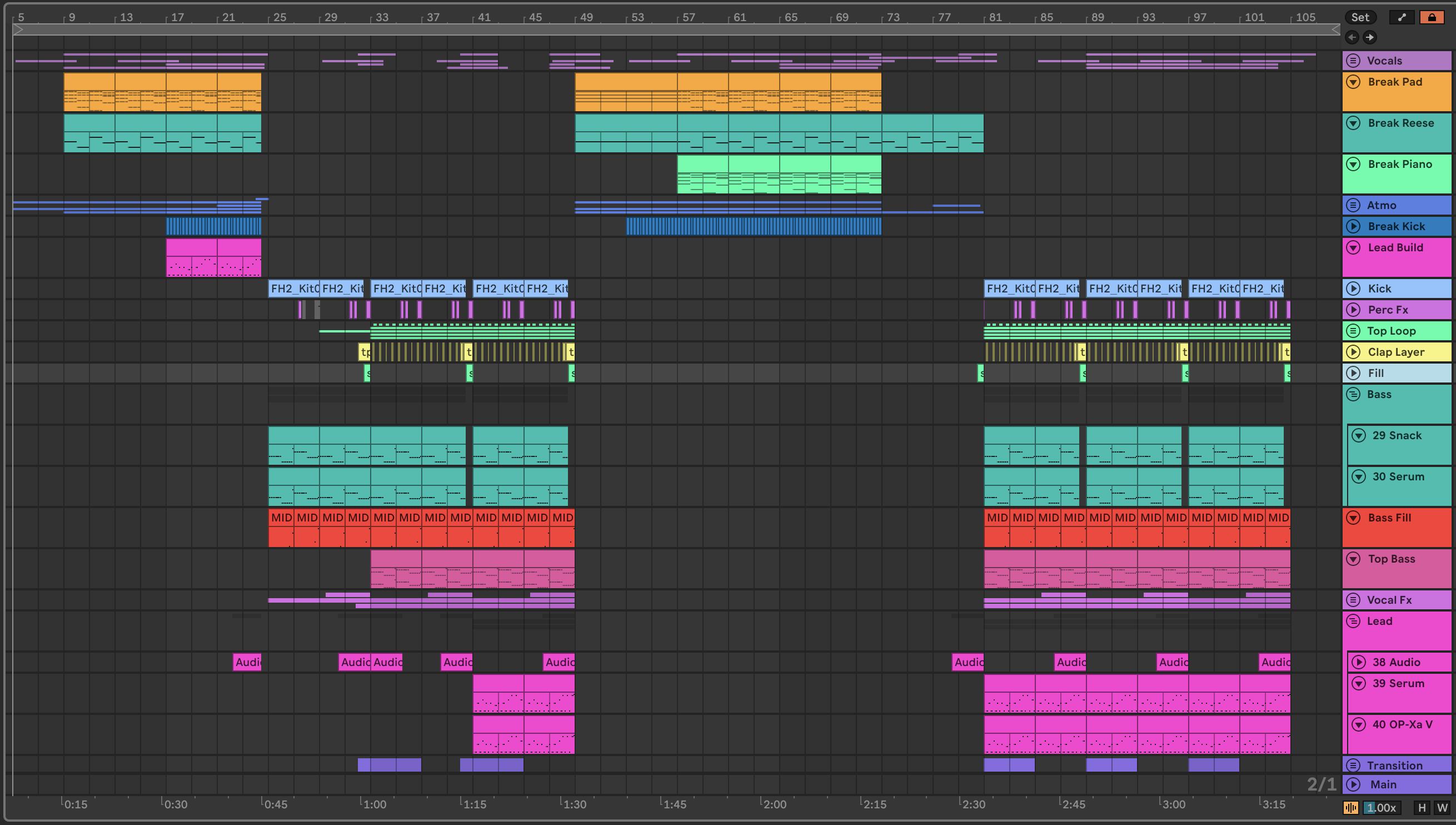Click bar 49 on the beat ruler
Screen dimensions: 1456x825
[x=586, y=17]
